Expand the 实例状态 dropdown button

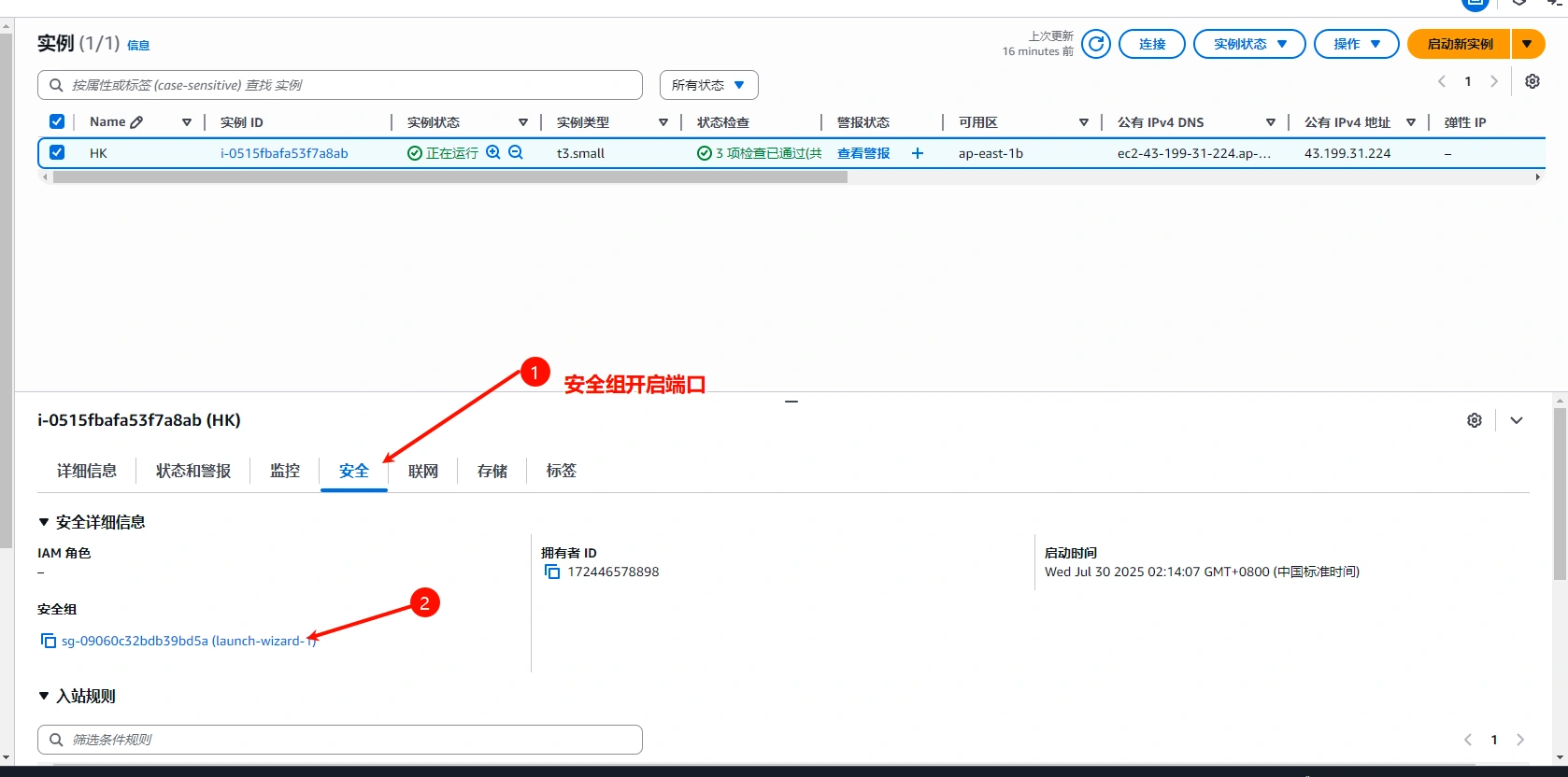1248,44
